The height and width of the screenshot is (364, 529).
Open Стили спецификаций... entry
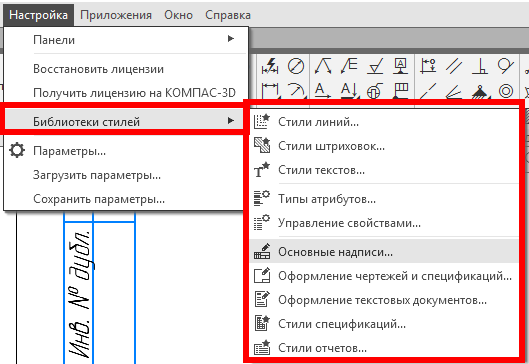[384, 324]
